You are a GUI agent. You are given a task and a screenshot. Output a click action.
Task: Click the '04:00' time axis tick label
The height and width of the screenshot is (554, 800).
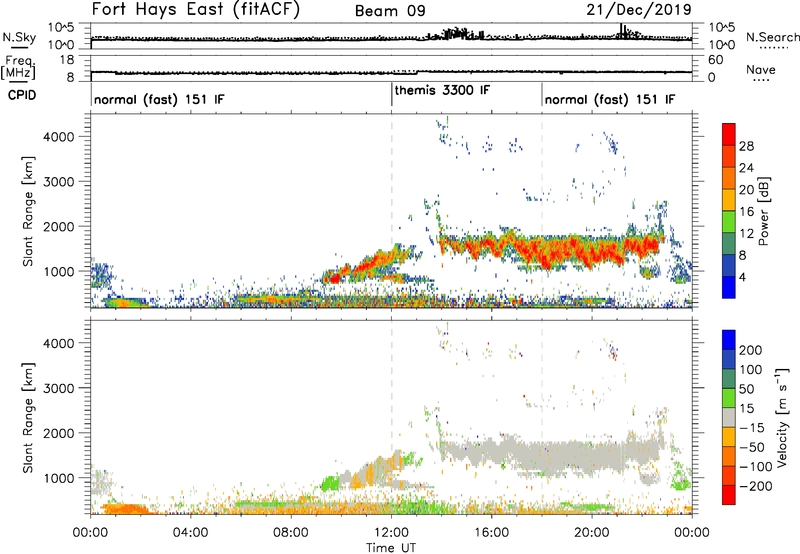[x=190, y=533]
